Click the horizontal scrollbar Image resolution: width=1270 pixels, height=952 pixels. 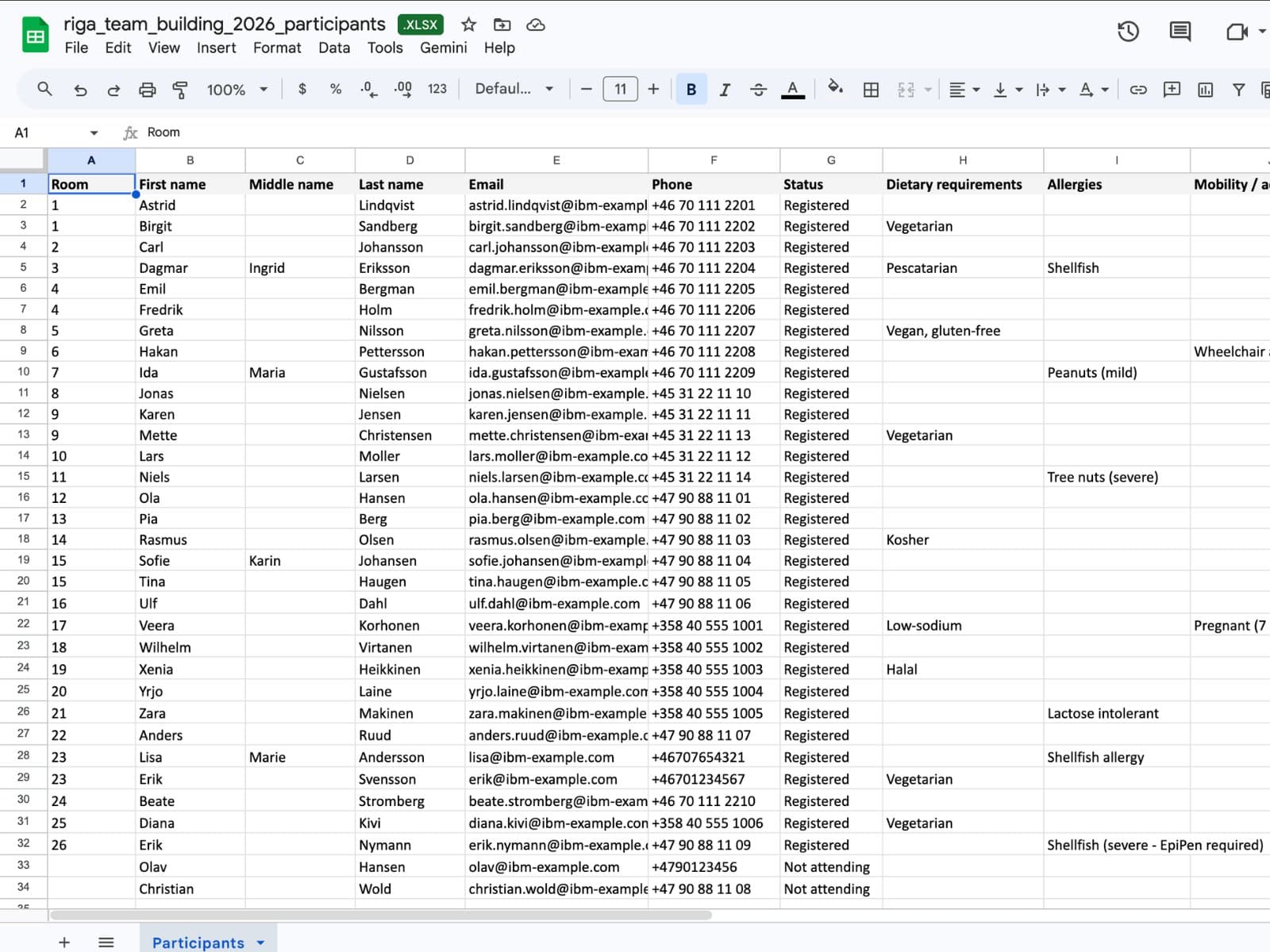pos(381,914)
